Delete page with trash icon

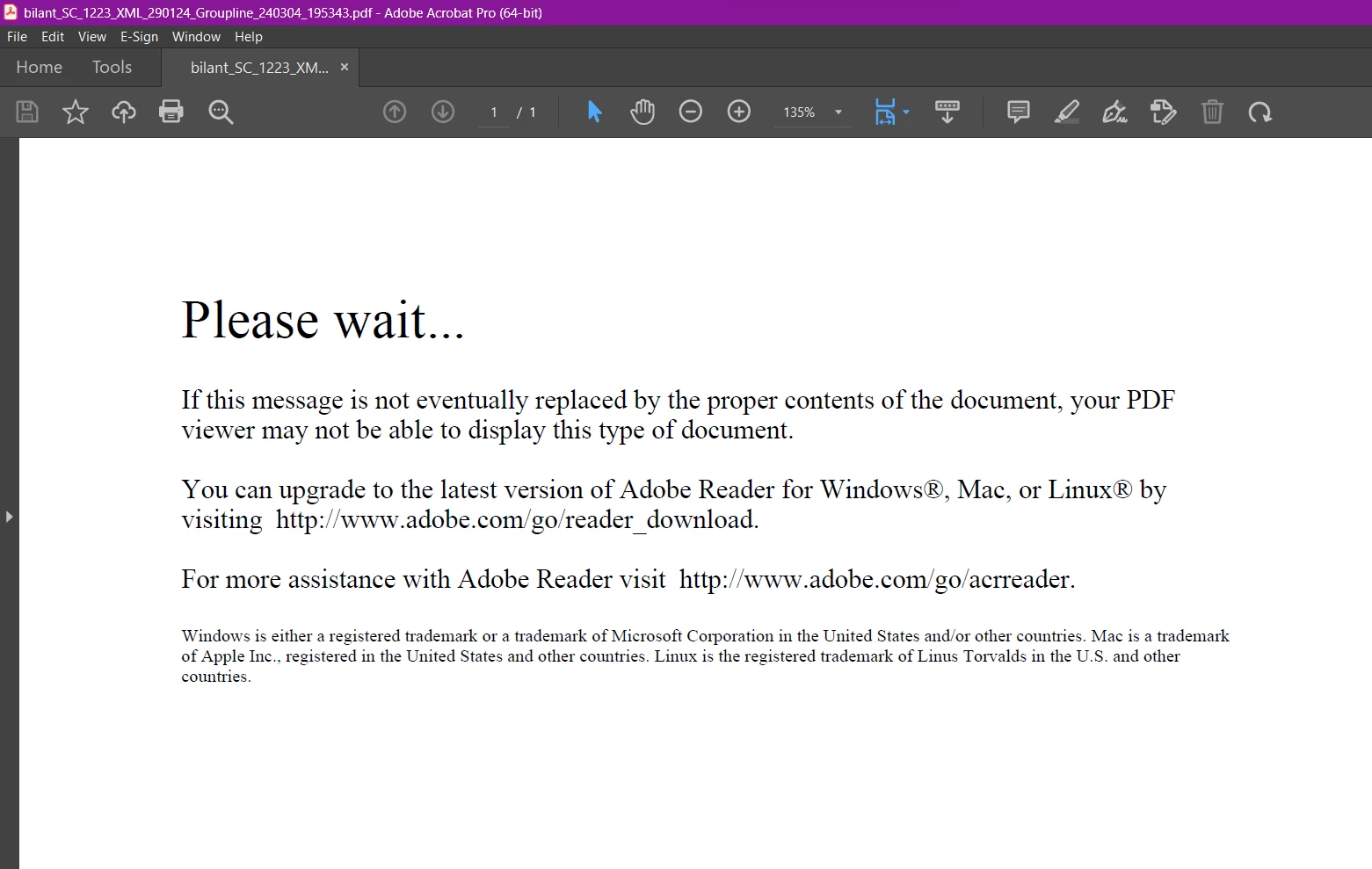(1212, 112)
